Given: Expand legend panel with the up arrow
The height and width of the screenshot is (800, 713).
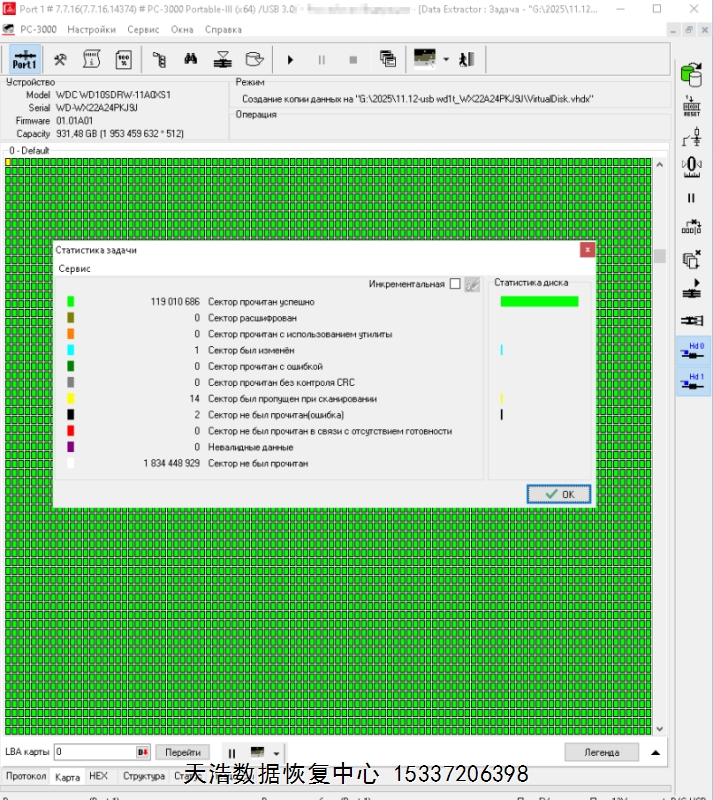Looking at the screenshot, I should (x=655, y=752).
